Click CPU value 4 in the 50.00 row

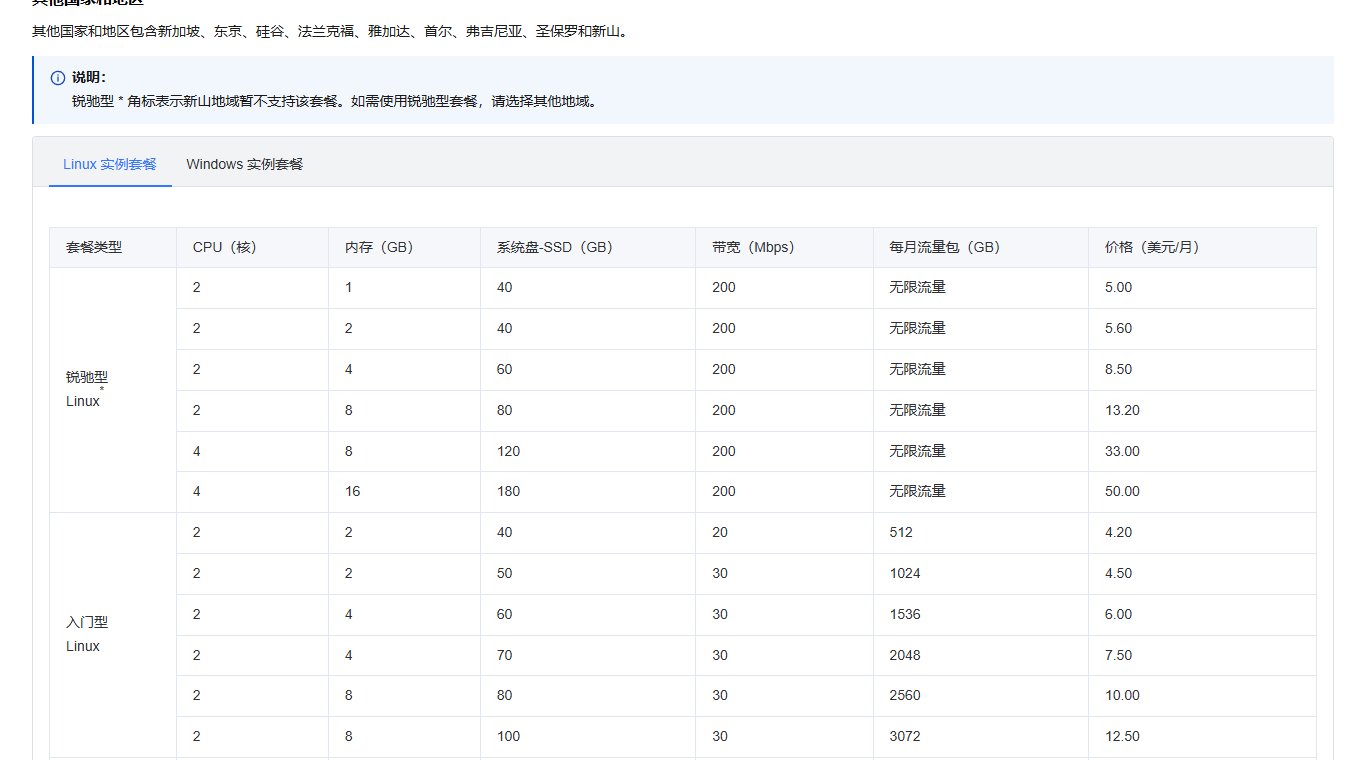coord(252,491)
